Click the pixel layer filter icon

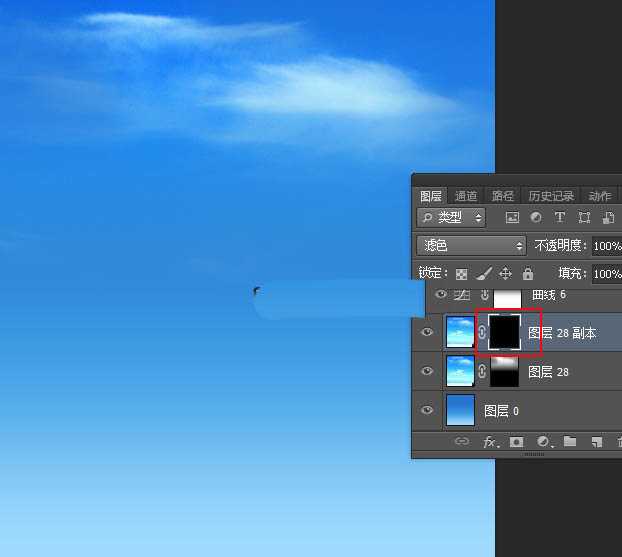pyautogui.click(x=513, y=218)
